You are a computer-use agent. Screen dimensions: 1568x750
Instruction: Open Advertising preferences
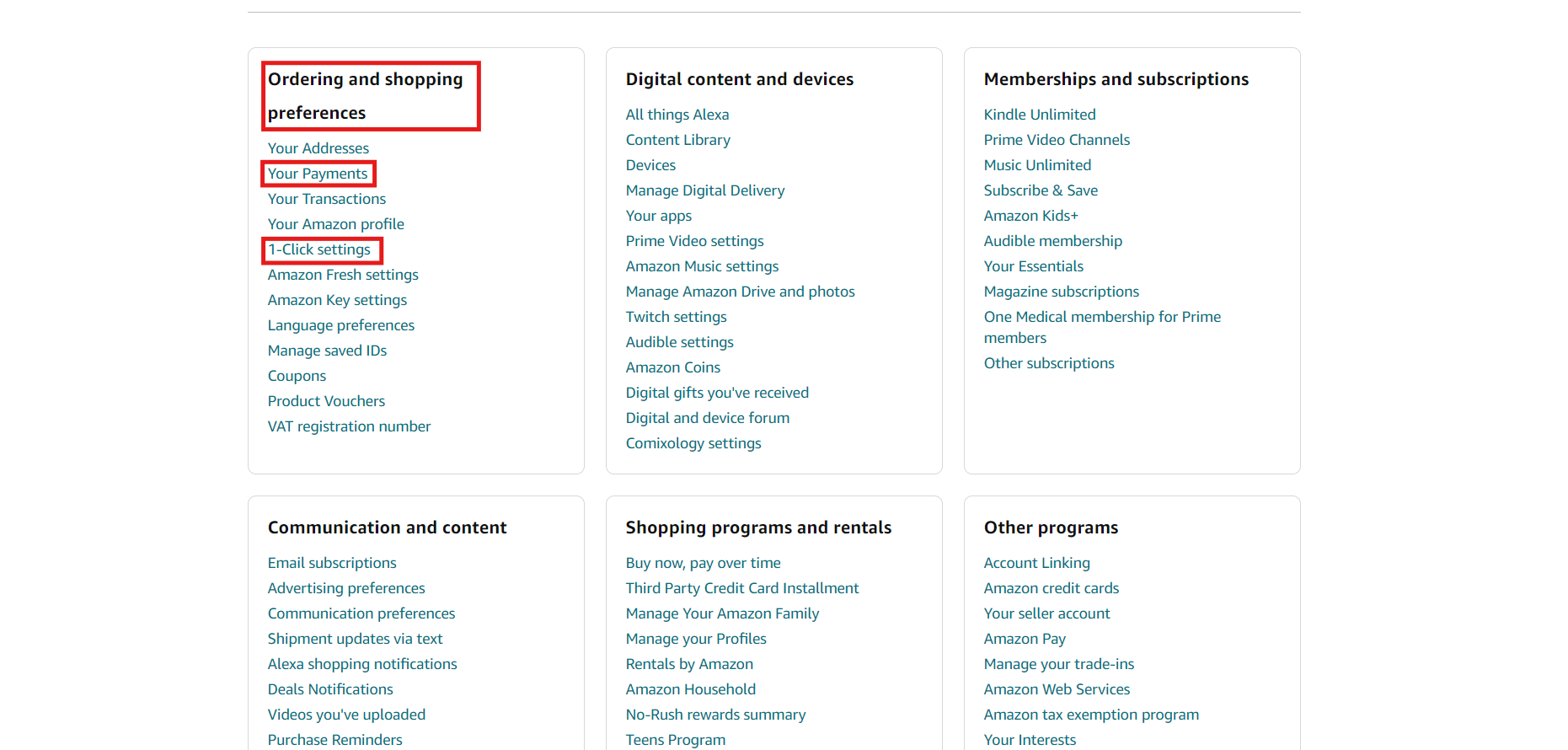[x=346, y=588]
